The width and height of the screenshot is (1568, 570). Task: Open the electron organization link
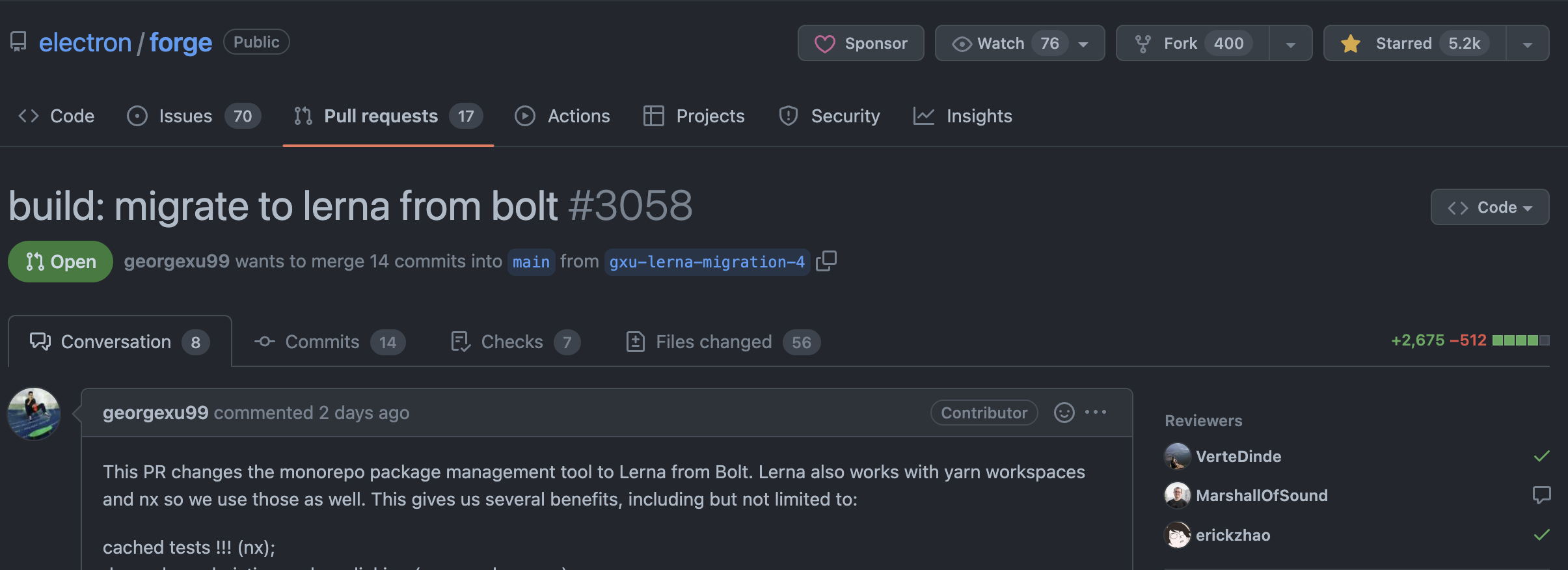coord(85,43)
